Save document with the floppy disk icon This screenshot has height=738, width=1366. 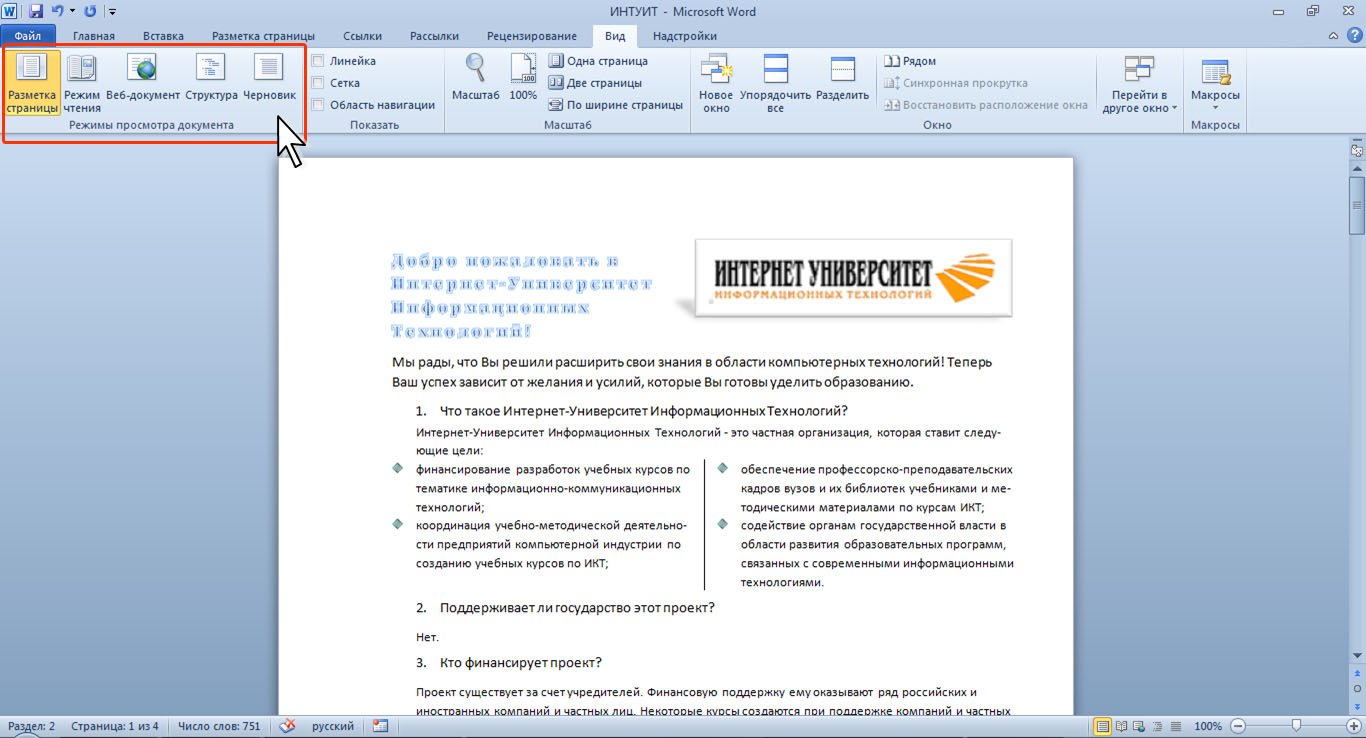[36, 12]
